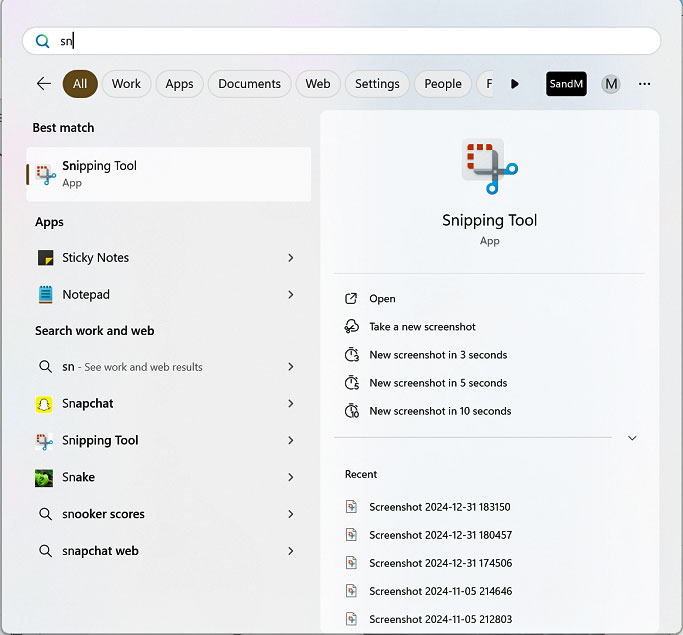Expand Snipping Tool result chevron
The width and height of the screenshot is (683, 635).
(291, 441)
